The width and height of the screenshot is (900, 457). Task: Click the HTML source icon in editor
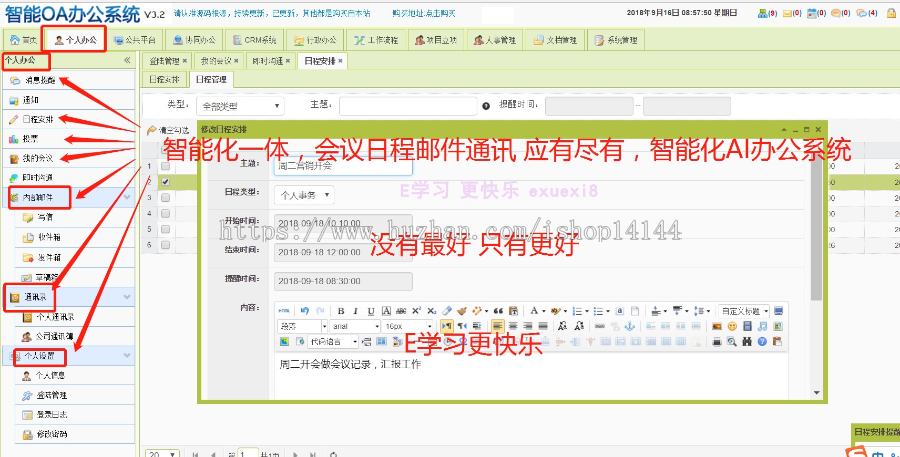point(284,311)
